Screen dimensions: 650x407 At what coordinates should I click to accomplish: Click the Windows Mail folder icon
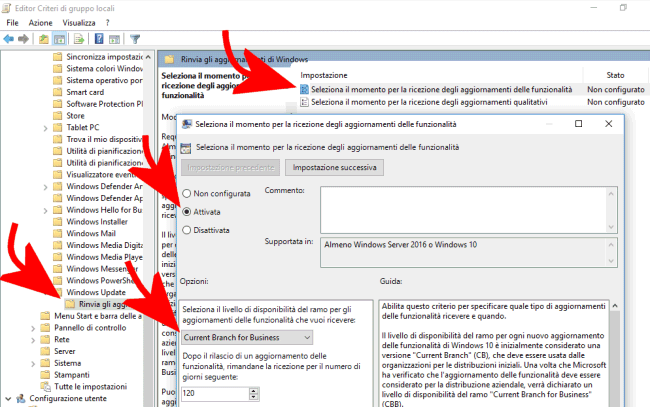[58, 233]
